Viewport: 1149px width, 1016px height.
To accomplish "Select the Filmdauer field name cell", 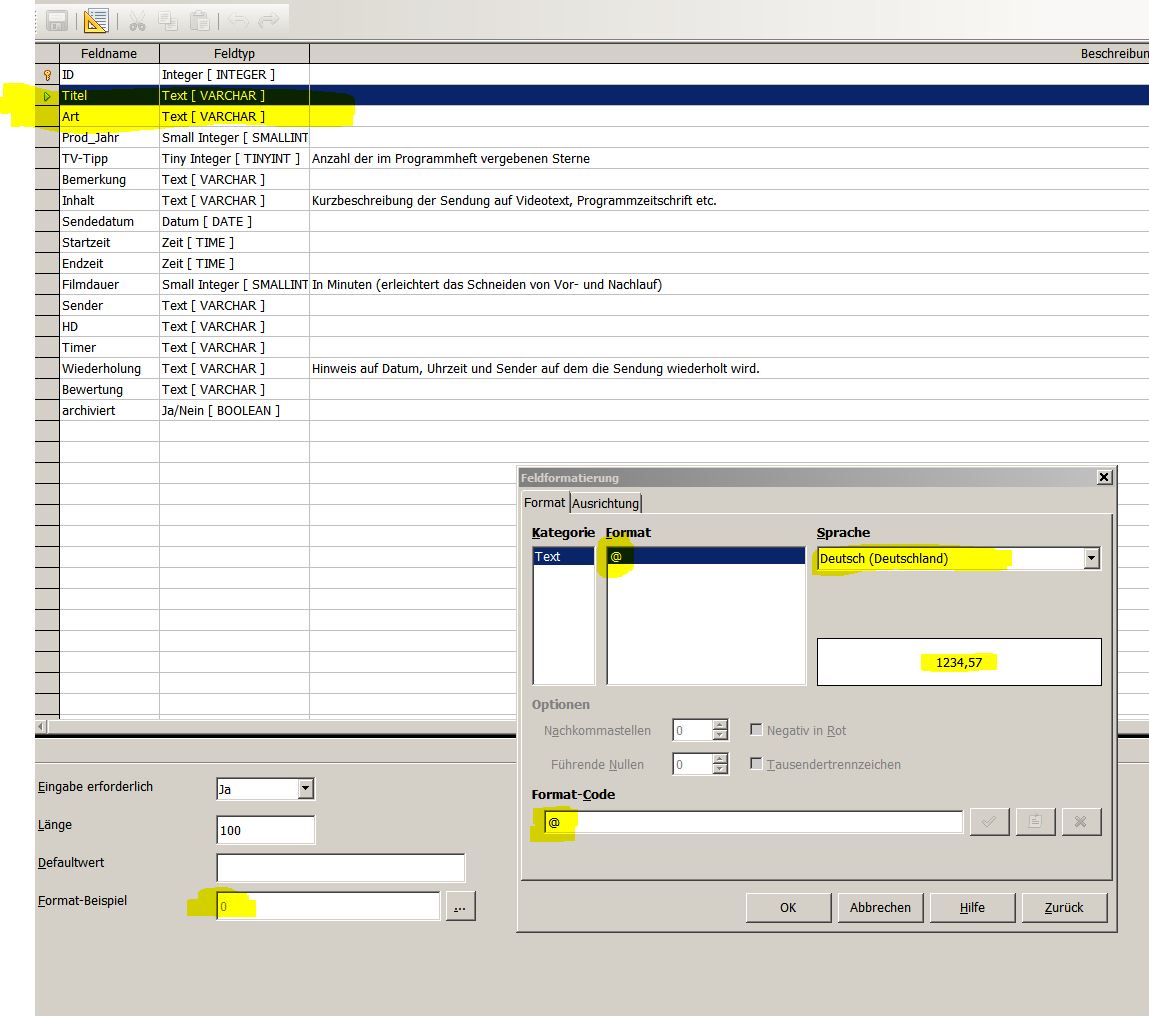I will click(x=109, y=284).
